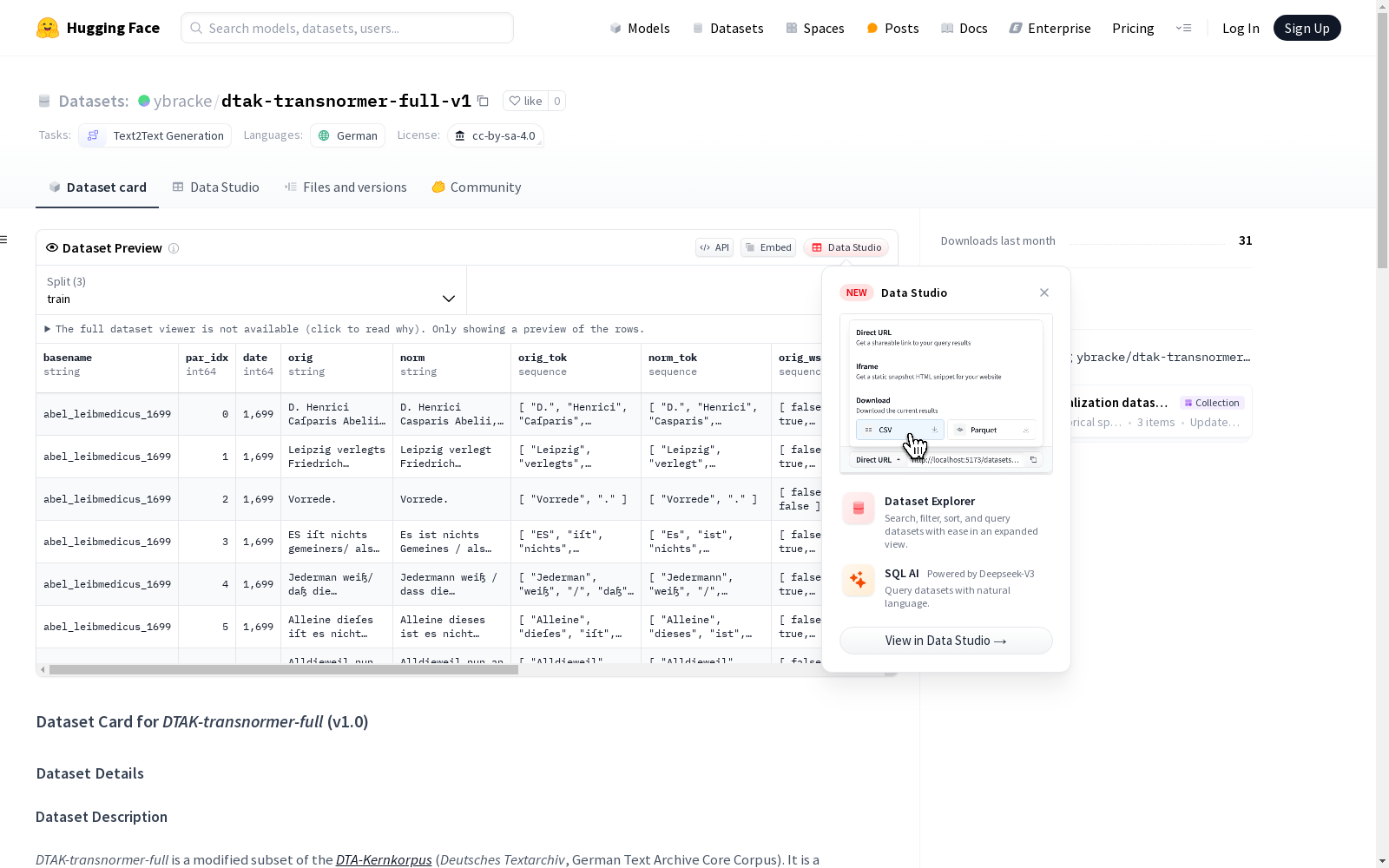Click the 'Leipzig verlegt Friedrich…' norm cell
The height and width of the screenshot is (868, 1389).
point(451,457)
